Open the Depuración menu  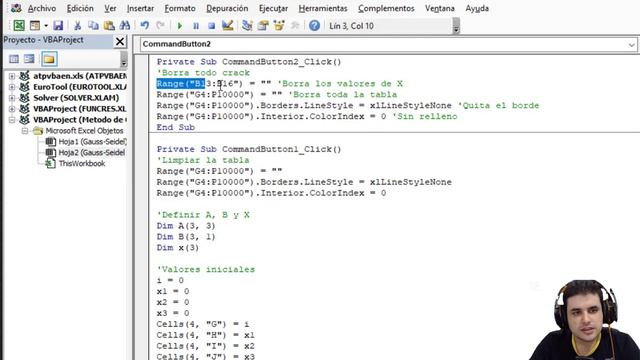227,9
